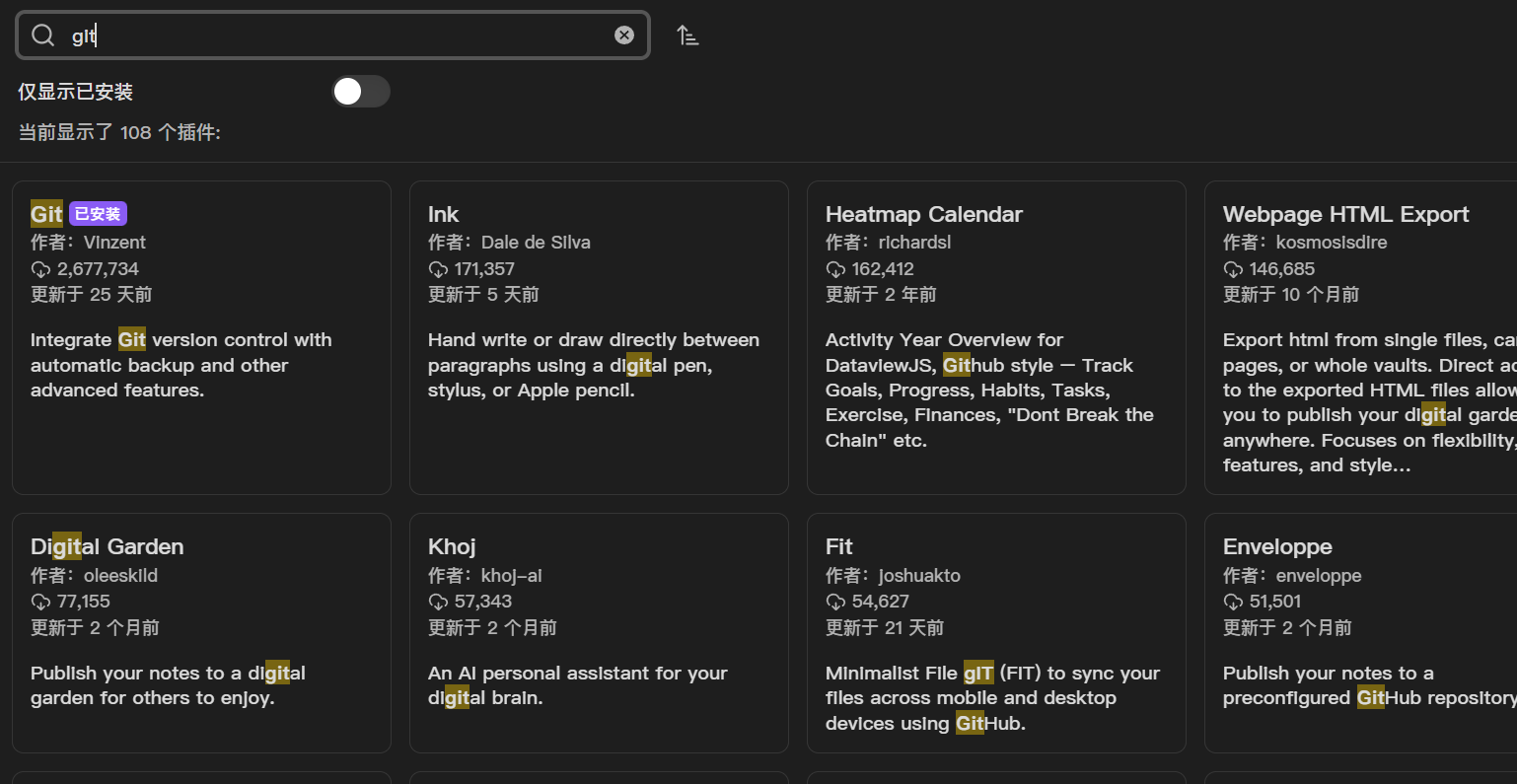
Task: Select the author line "kosmosisdire"
Action: [1305, 243]
